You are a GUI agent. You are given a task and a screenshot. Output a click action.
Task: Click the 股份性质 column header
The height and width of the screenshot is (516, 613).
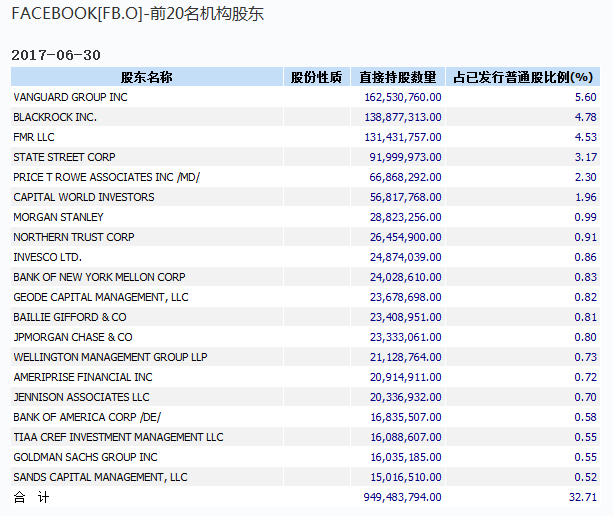[x=316, y=77]
